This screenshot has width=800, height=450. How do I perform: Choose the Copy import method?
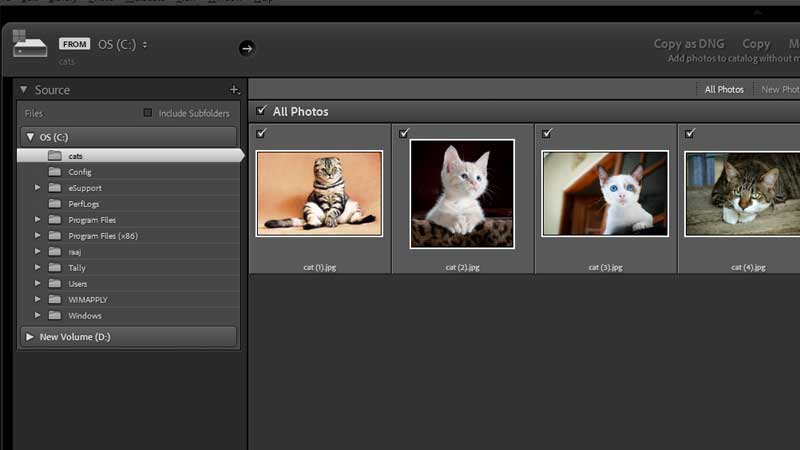[756, 44]
